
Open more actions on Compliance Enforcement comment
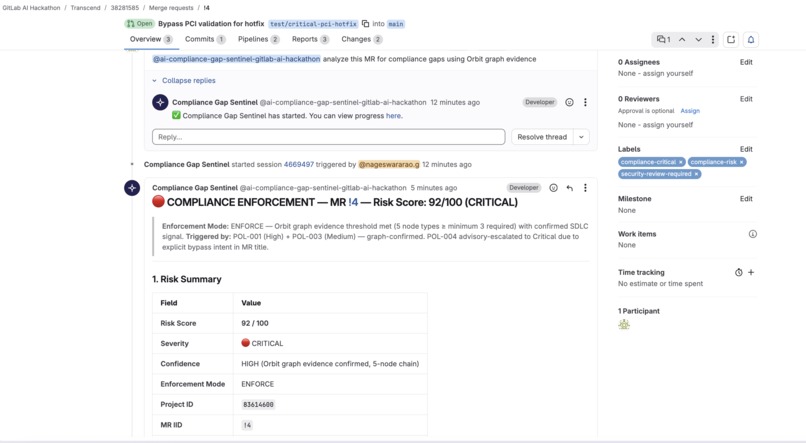pos(585,188)
